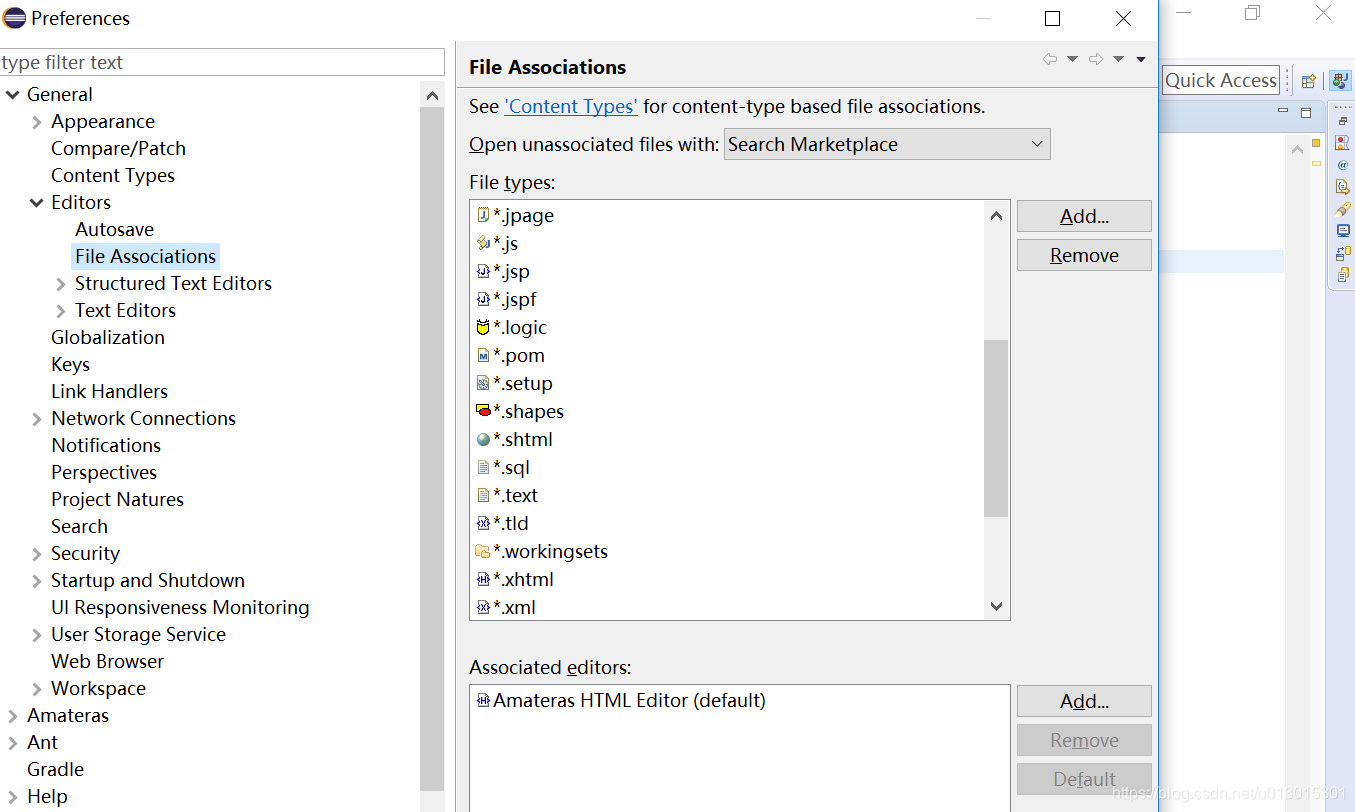Open the Compare/Patch preferences page
Viewport: 1355px width, 812px height.
tap(118, 148)
